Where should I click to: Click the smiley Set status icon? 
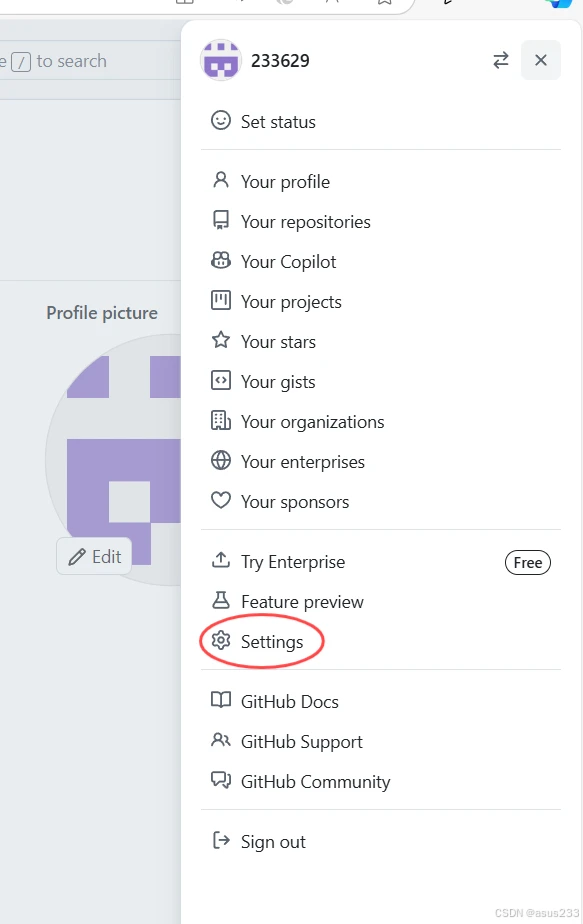220,121
